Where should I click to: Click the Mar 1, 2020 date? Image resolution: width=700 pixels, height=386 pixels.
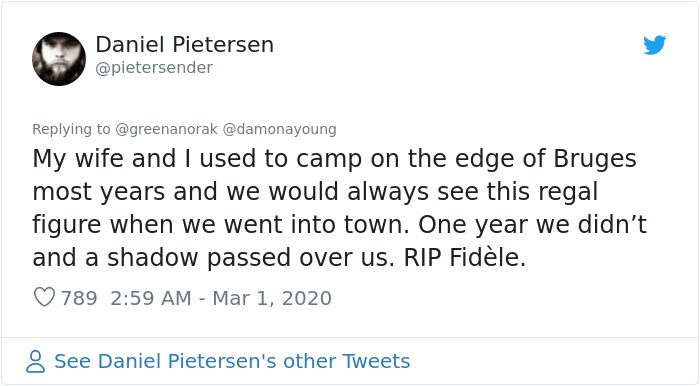click(272, 298)
